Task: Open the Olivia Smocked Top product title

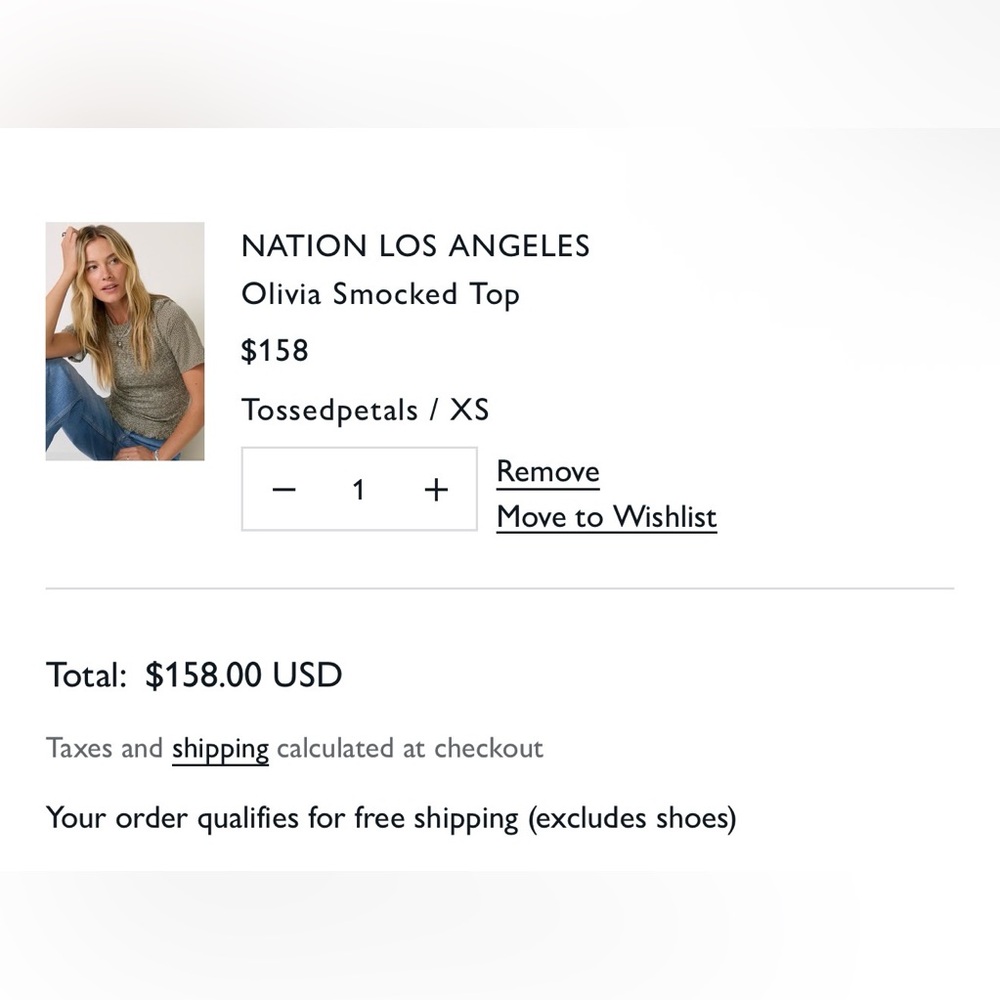Action: [x=381, y=295]
